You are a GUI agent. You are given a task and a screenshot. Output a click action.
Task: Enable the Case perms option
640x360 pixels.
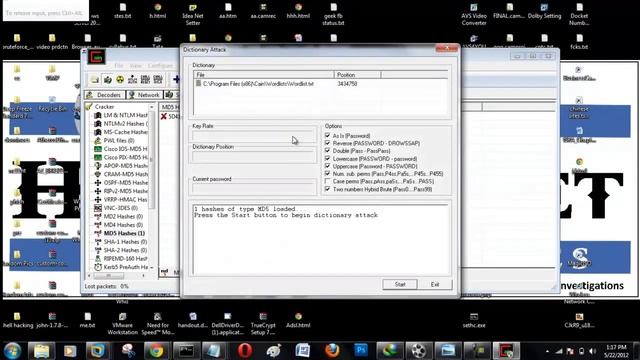[x=327, y=181]
